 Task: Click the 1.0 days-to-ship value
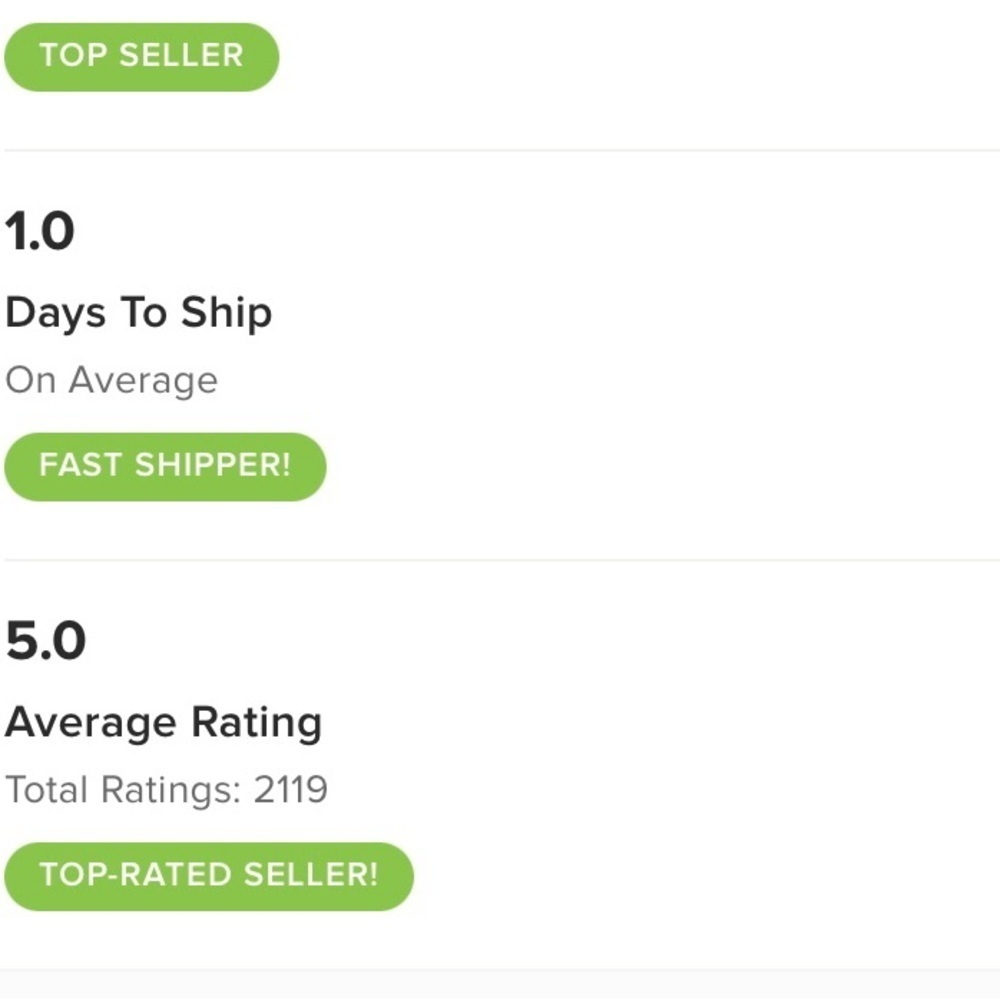[x=40, y=232]
